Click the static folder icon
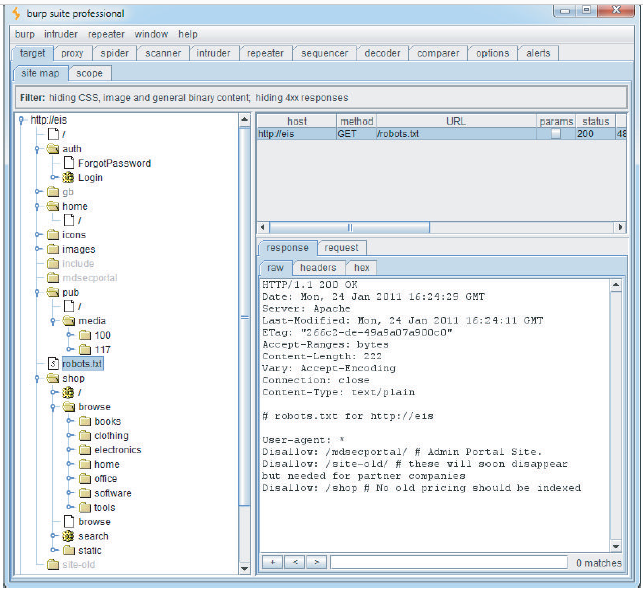 [69, 551]
